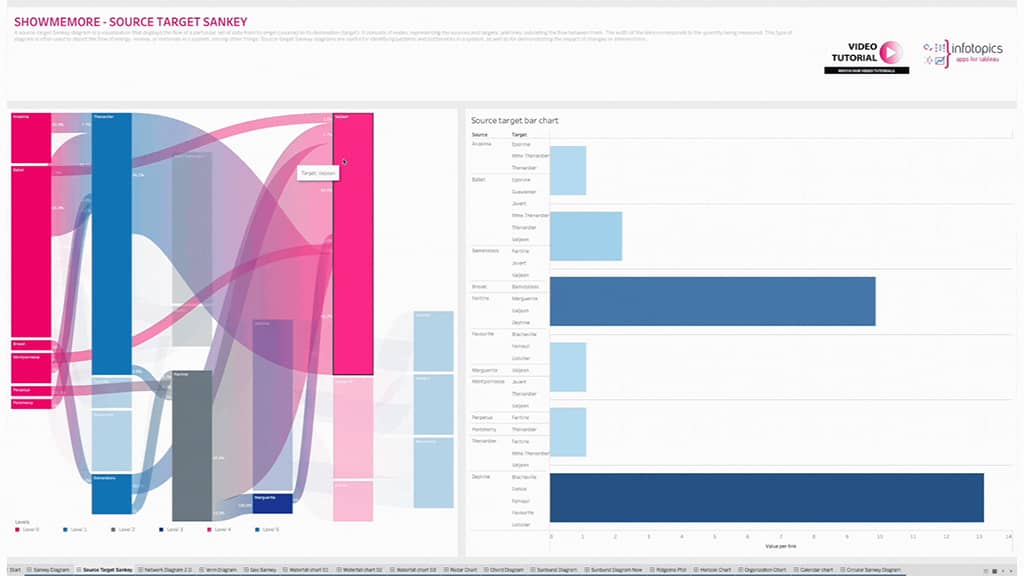Image resolution: width=1024 pixels, height=576 pixels.
Task: Switch to the Network Diagram 2.0 tab
Action: click(x=165, y=570)
